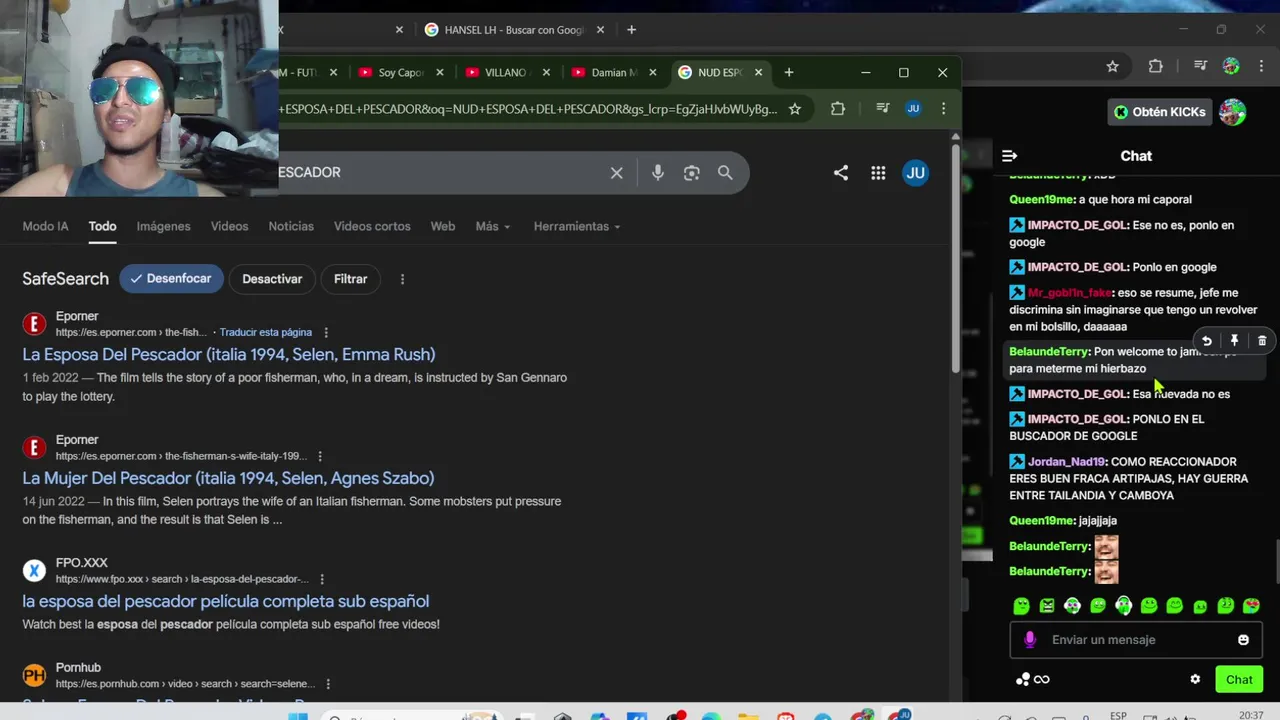Open SafeSearch more options three dots
The width and height of the screenshot is (1280, 720).
(x=402, y=279)
